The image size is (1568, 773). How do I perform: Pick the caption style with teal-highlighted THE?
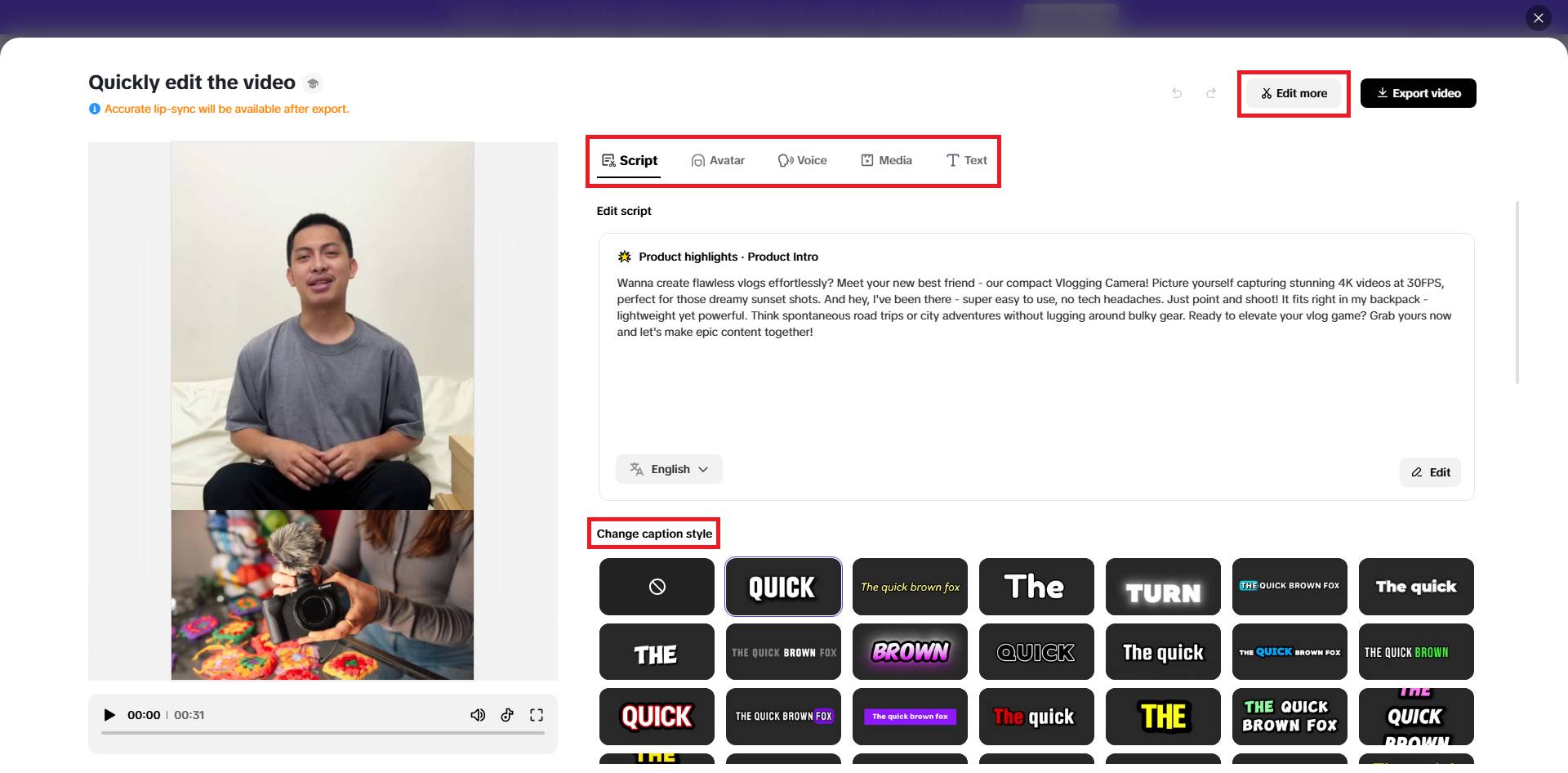[1290, 587]
